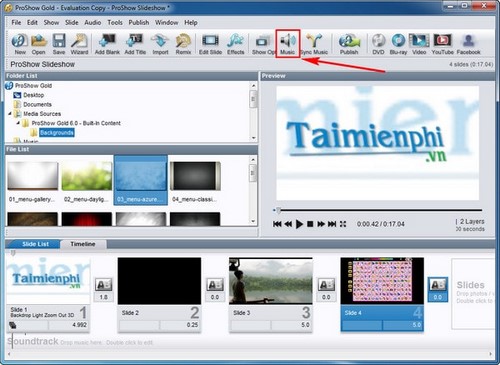Click the YouTube publish icon
Viewport: 500px width, 365px height.
pyautogui.click(x=442, y=44)
